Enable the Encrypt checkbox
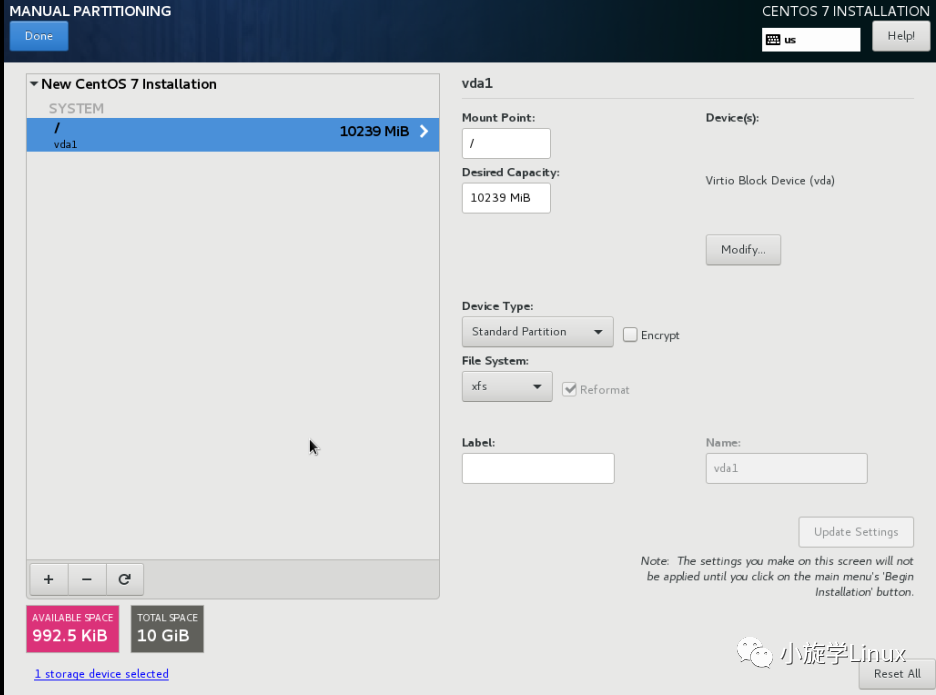936x695 pixels. click(x=630, y=334)
